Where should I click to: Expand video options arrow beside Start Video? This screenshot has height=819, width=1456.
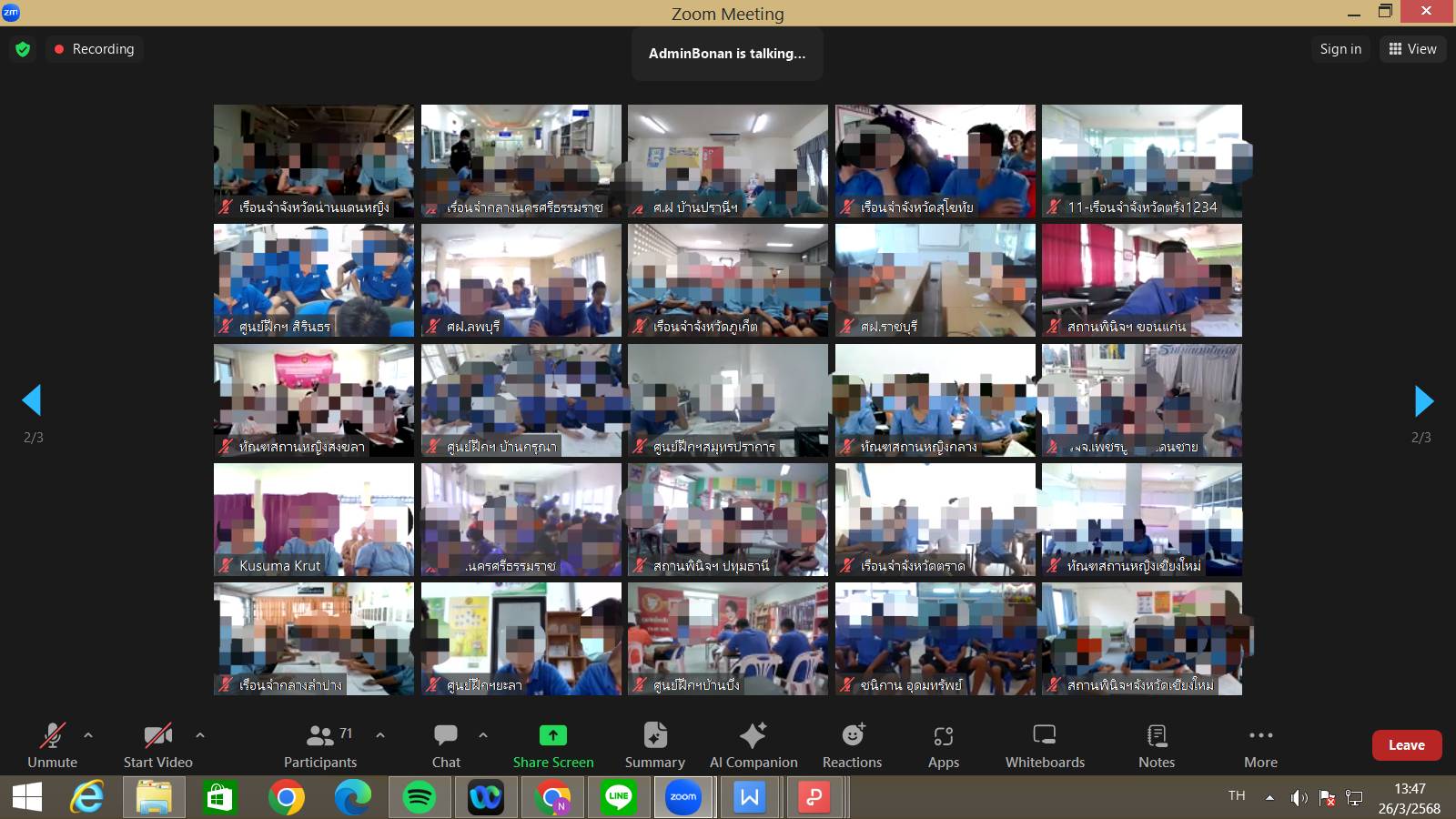(x=200, y=734)
